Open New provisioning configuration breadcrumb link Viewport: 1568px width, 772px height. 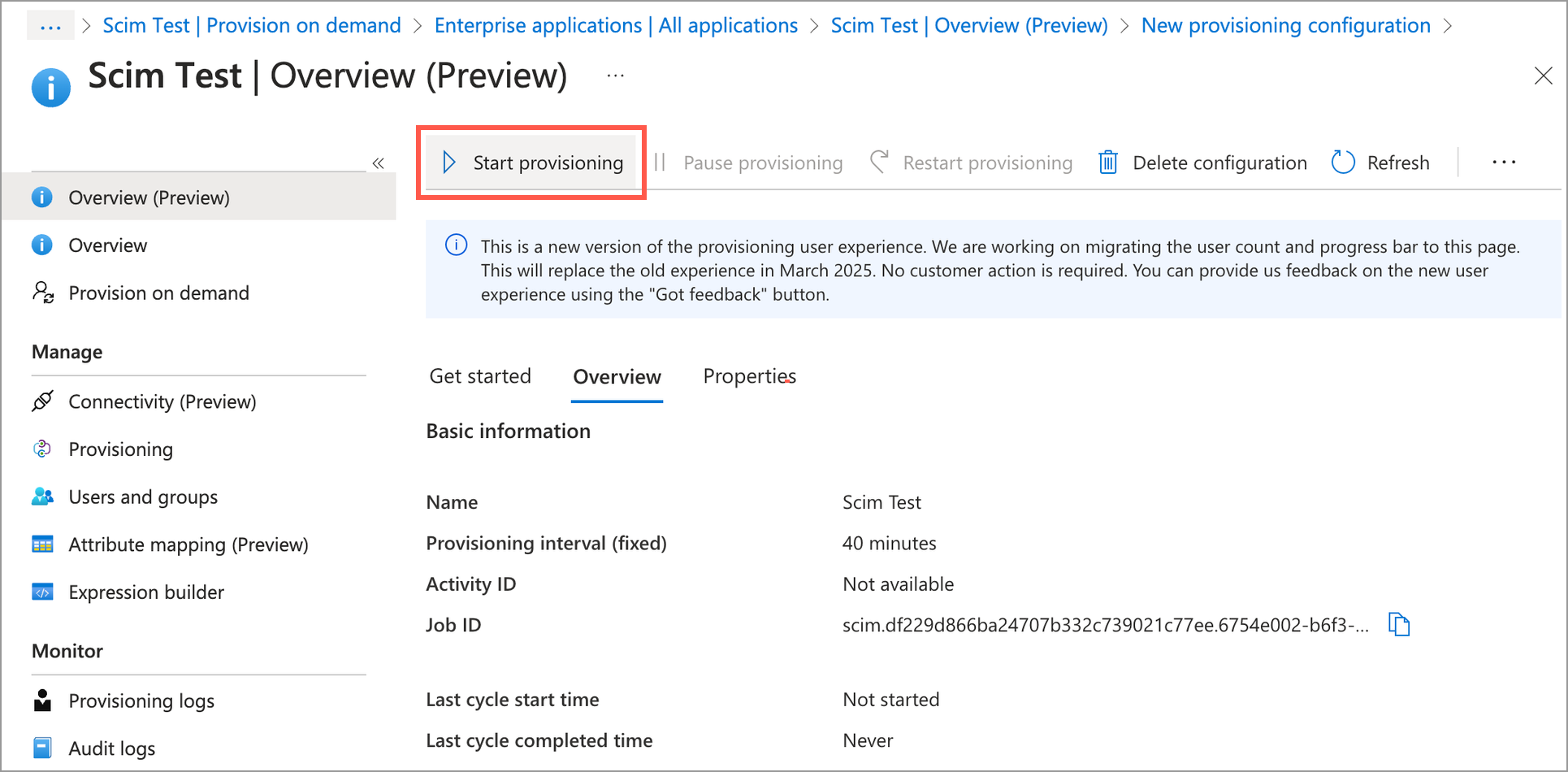1285,26
